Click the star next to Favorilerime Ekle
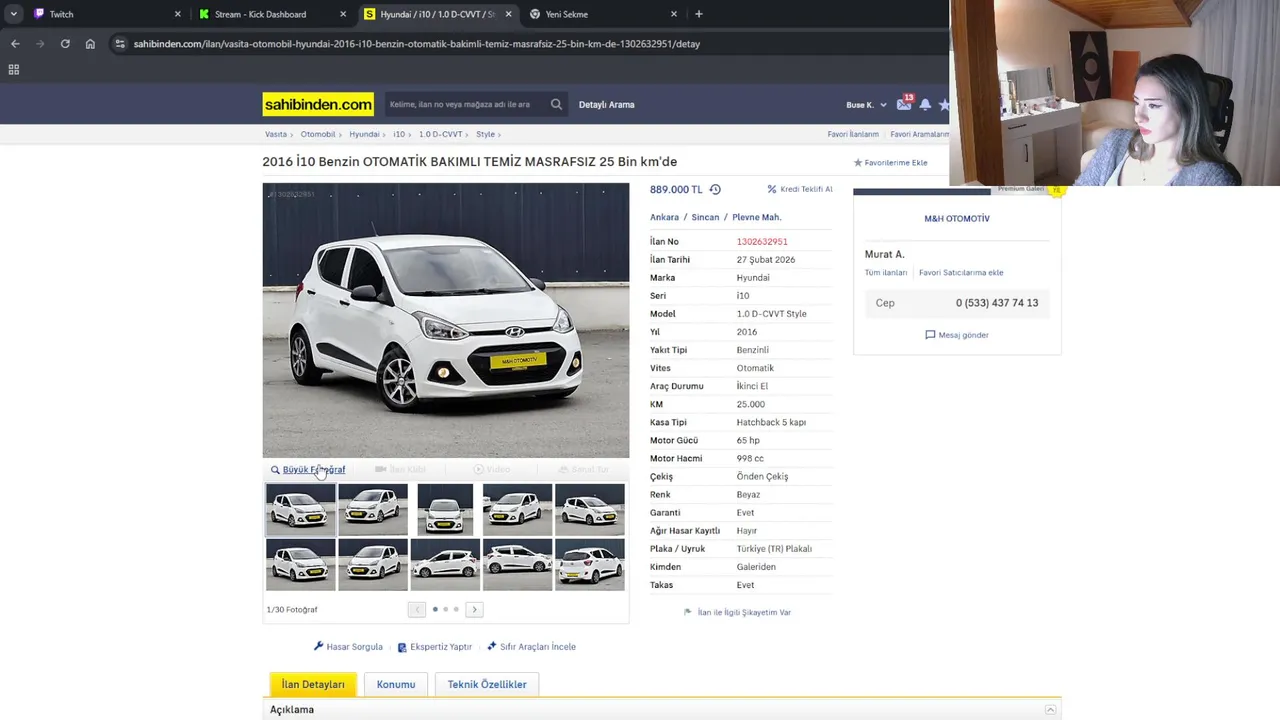The width and height of the screenshot is (1280, 720). (x=858, y=162)
